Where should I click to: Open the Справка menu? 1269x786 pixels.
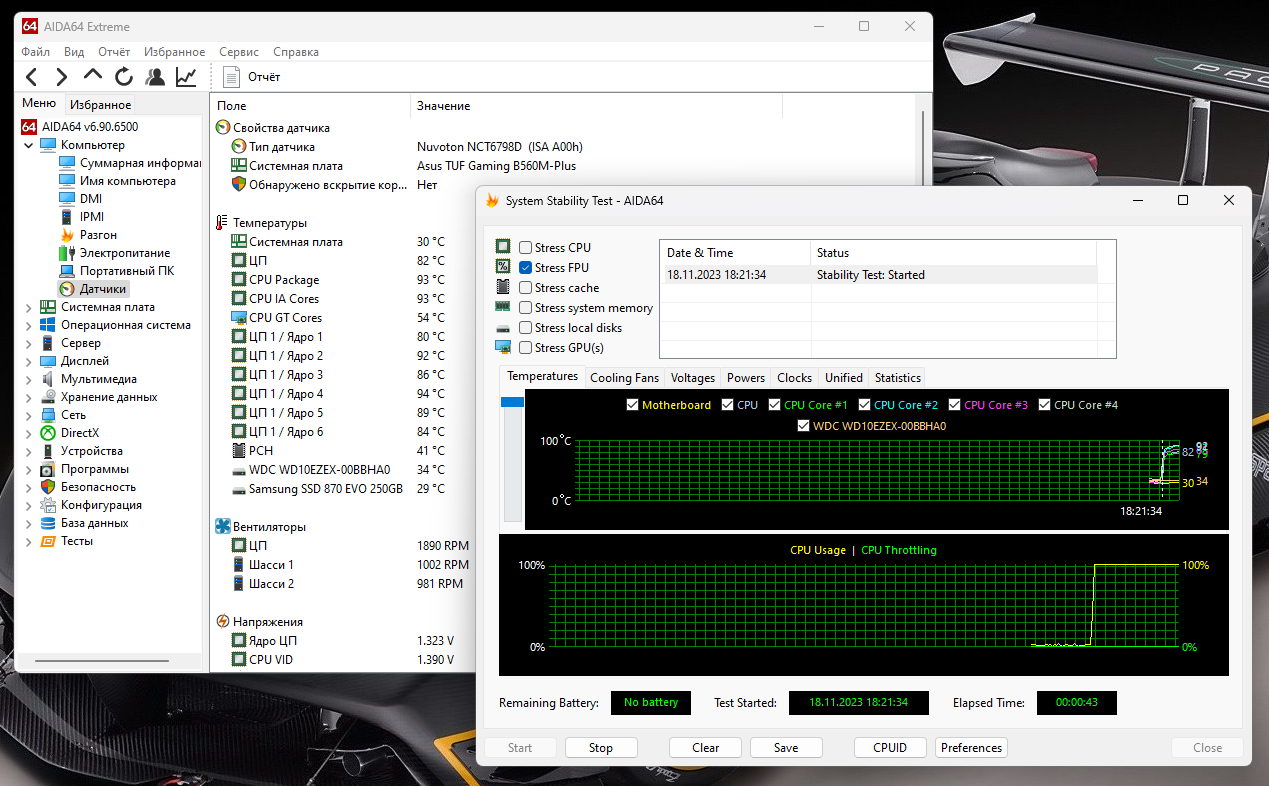click(x=296, y=52)
